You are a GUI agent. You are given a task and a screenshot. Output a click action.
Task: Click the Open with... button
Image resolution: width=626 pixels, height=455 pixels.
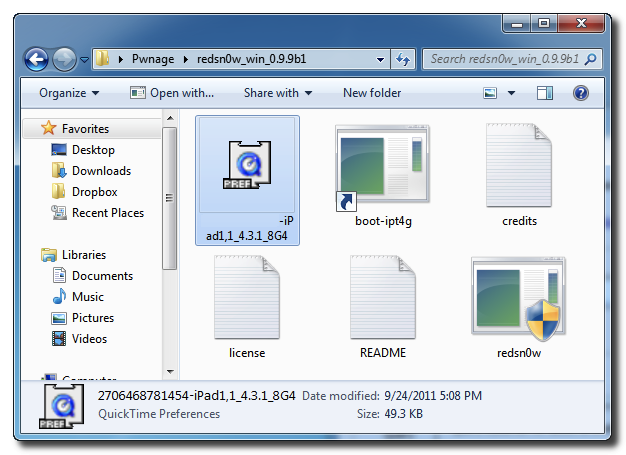click(x=172, y=93)
